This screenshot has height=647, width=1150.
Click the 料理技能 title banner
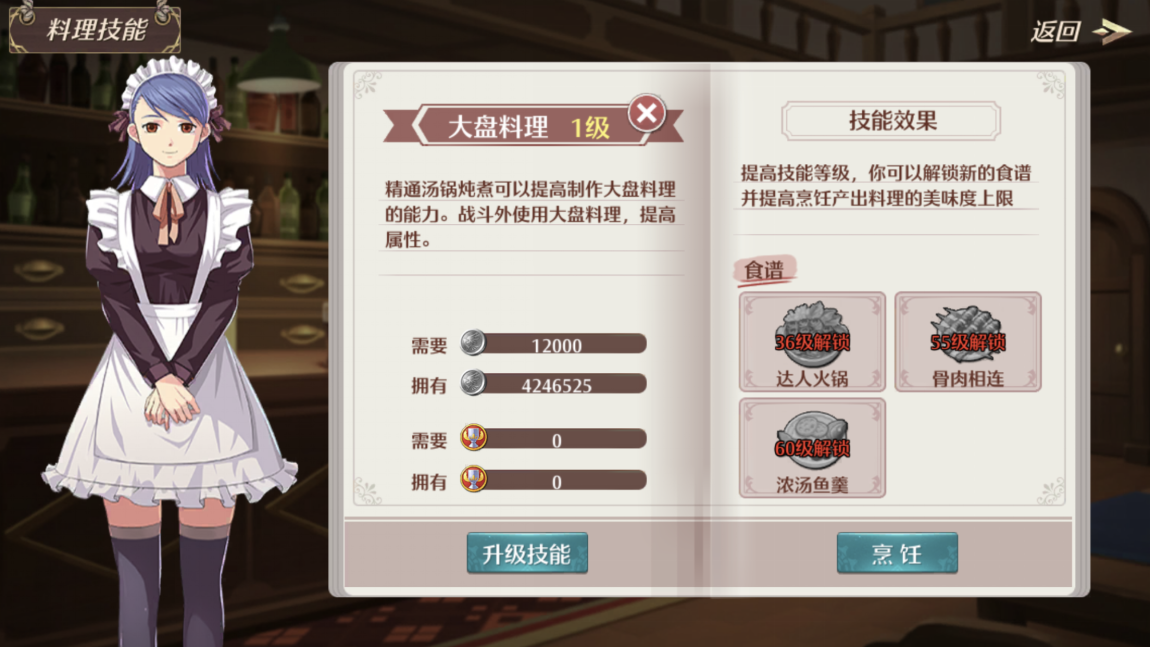pyautogui.click(x=95, y=28)
